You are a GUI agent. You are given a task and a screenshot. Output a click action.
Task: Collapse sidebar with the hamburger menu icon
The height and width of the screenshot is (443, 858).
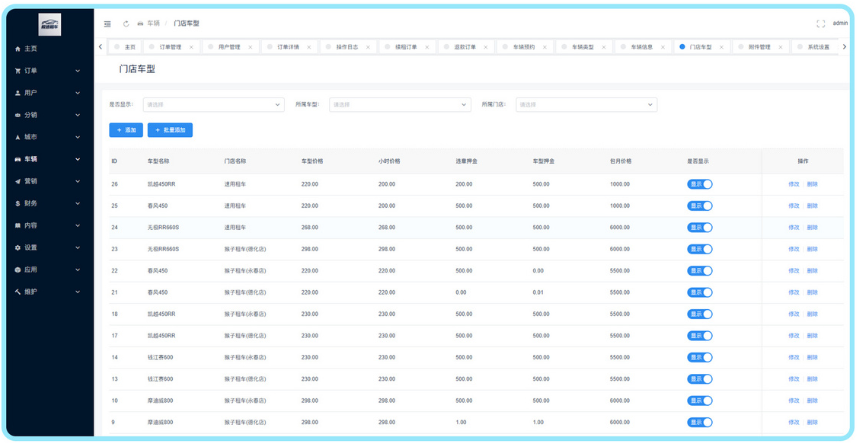tap(107, 24)
